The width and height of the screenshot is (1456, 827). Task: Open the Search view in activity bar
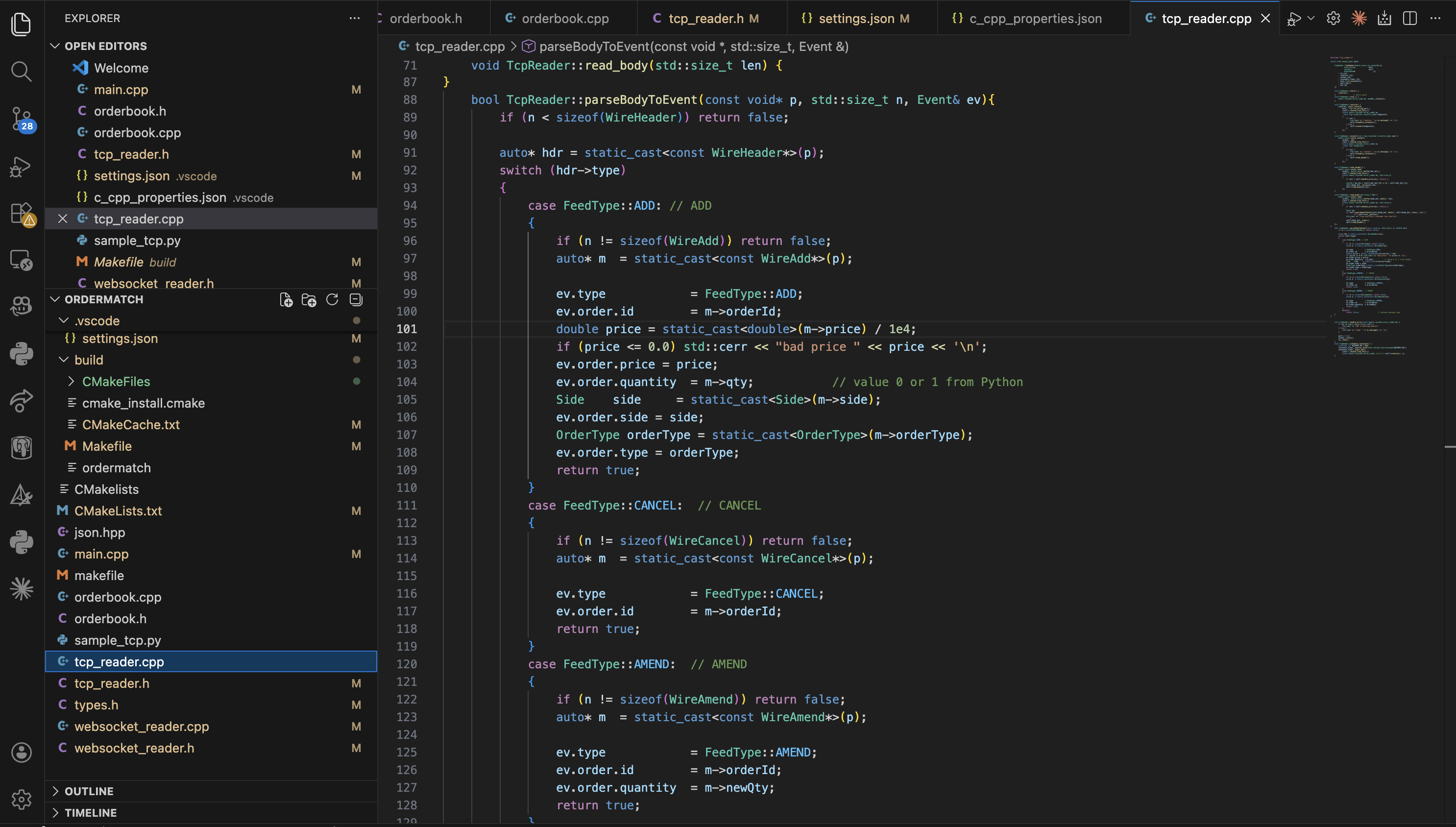tap(21, 72)
